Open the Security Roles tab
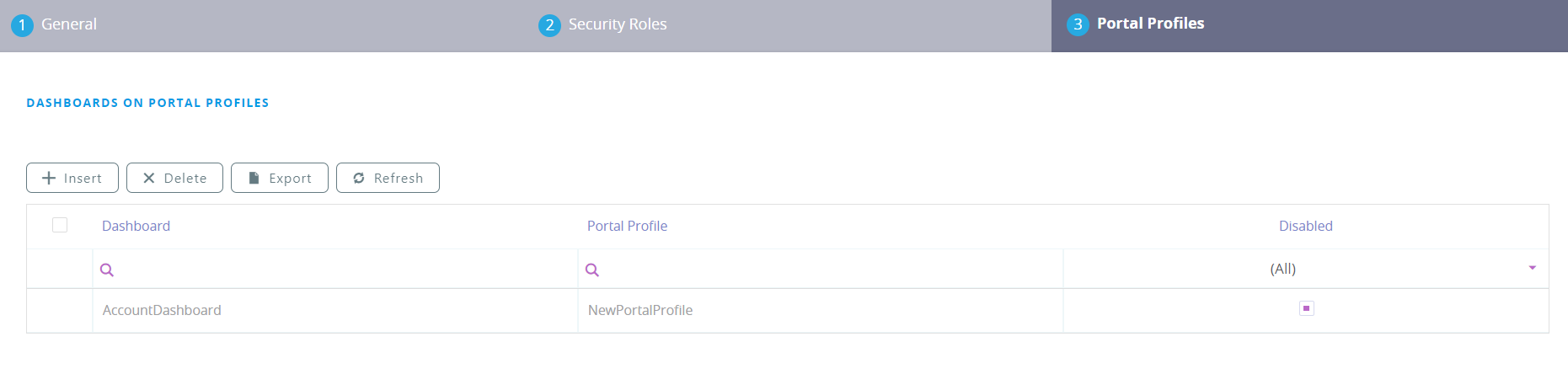The image size is (1568, 390). point(617,24)
